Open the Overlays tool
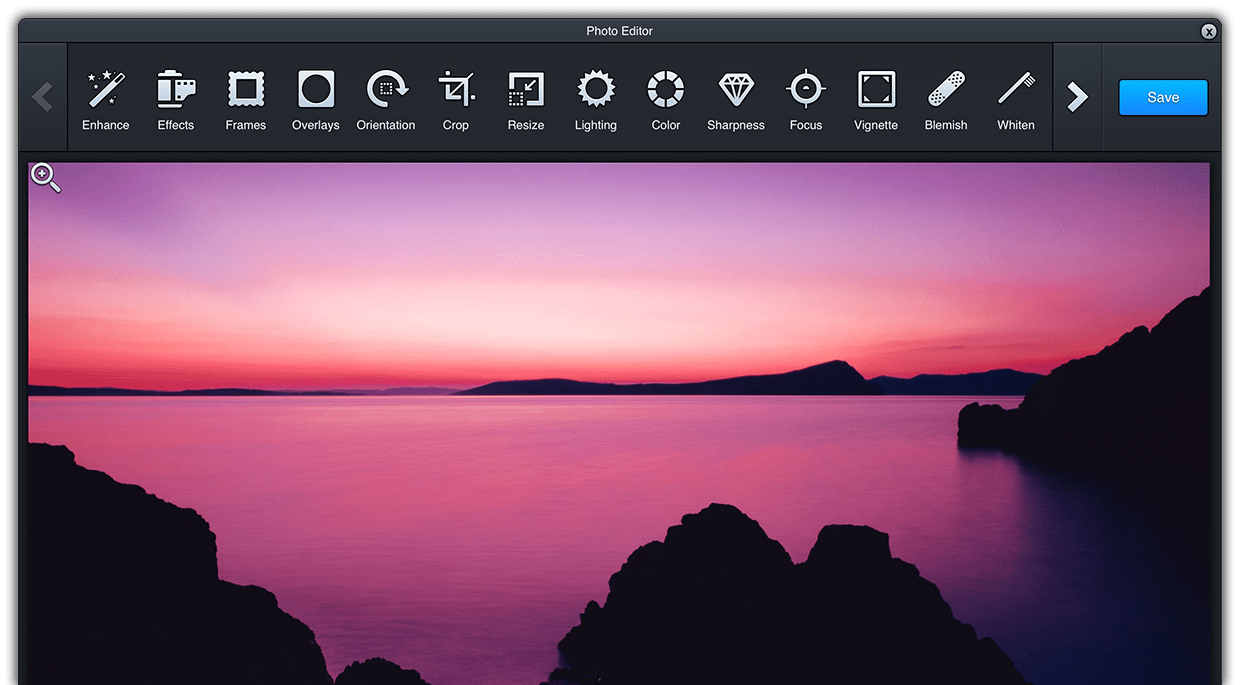1240x685 pixels. pos(316,98)
